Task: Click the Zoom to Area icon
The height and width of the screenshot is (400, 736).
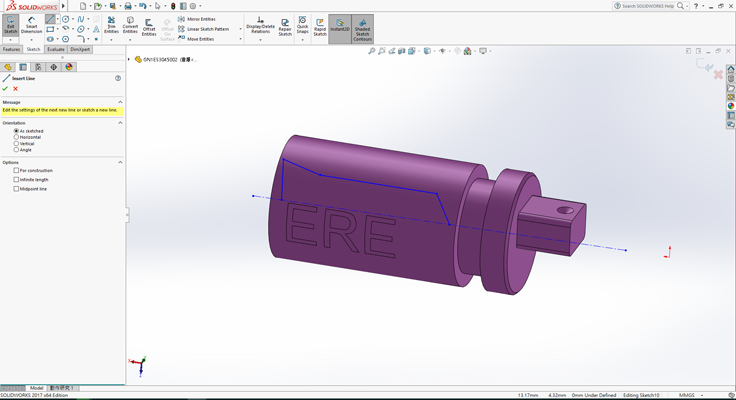Action: [x=382, y=51]
